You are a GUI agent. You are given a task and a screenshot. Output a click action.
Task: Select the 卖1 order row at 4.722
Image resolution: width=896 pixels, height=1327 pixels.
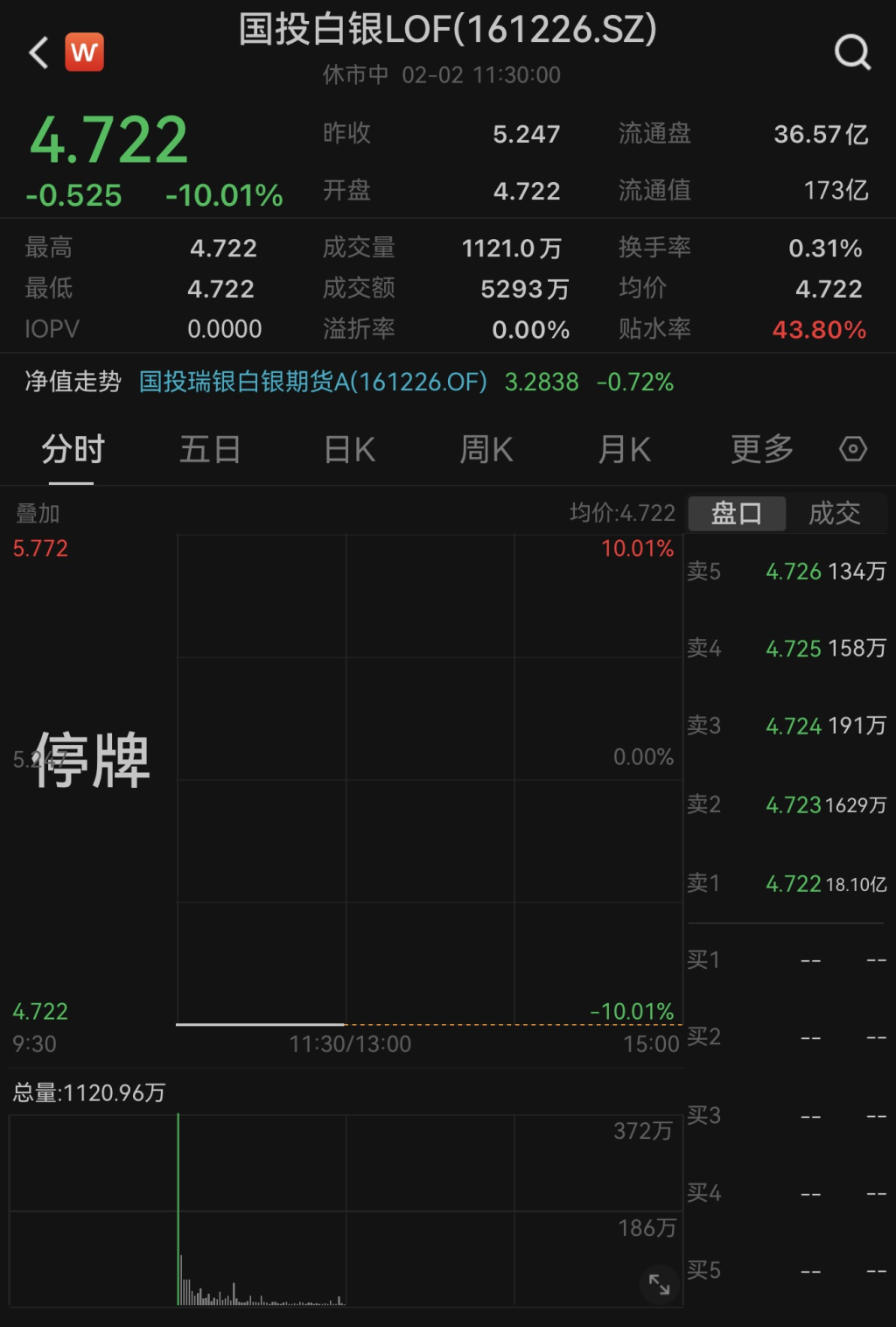(x=787, y=884)
